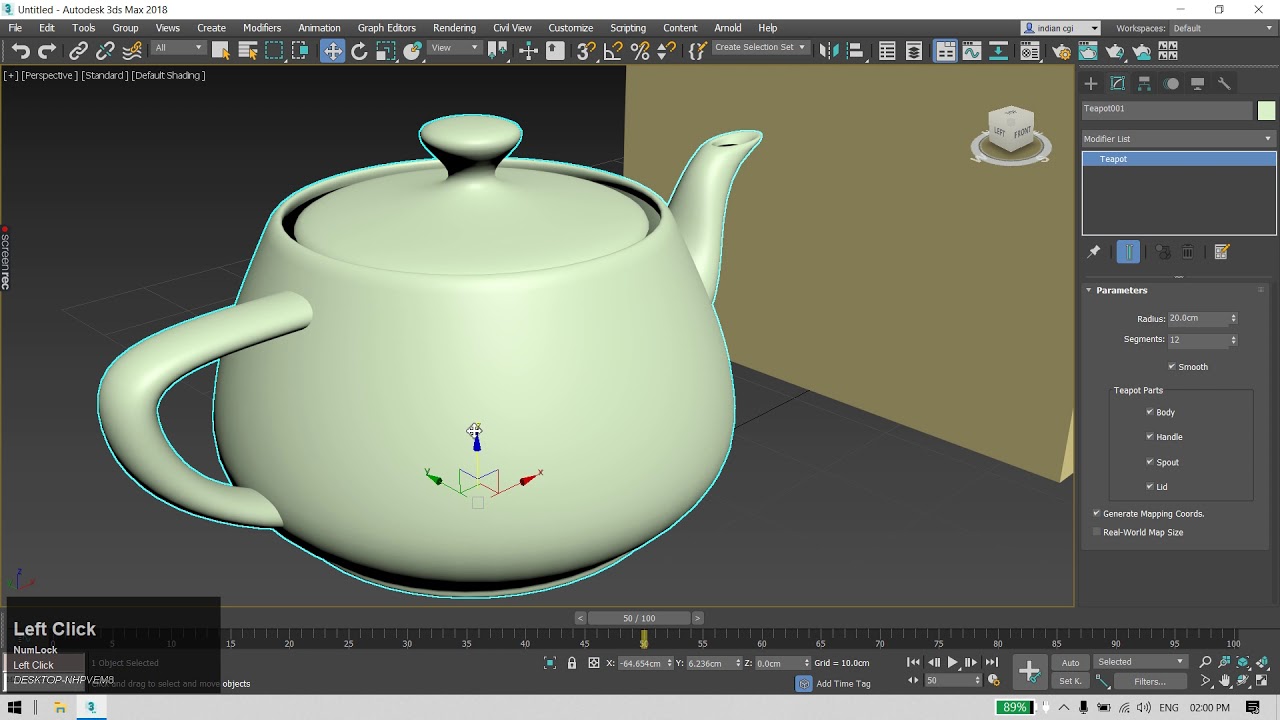Image resolution: width=1280 pixels, height=720 pixels.
Task: Open the Schematic View
Action: click(998, 51)
